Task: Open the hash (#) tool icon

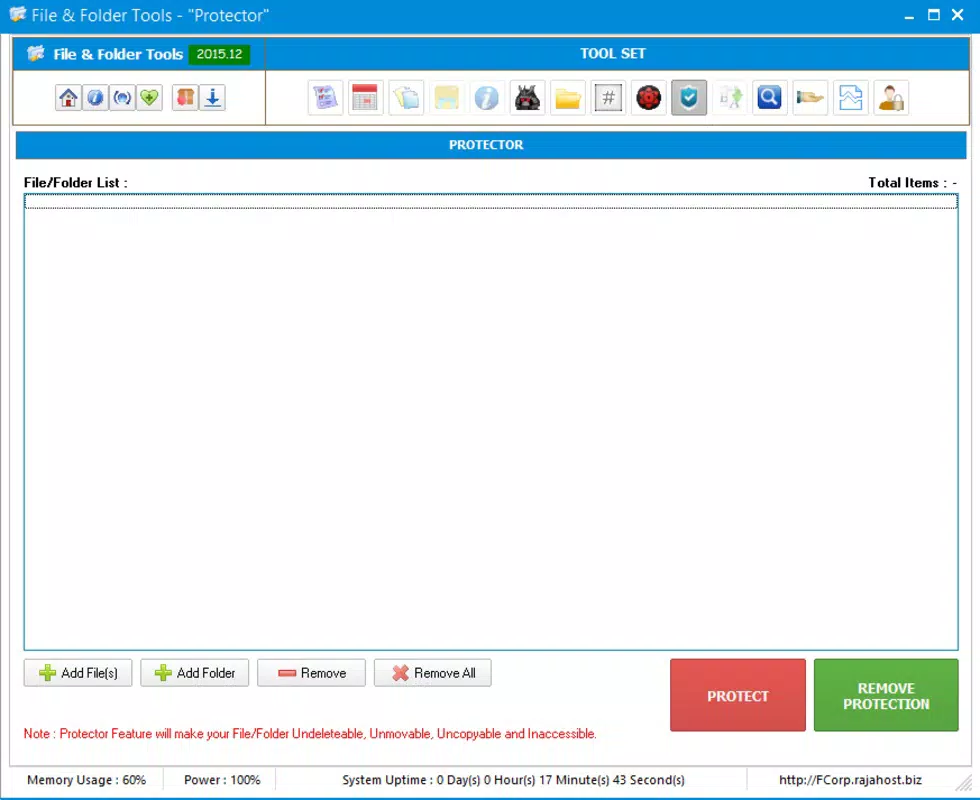Action: coord(608,98)
